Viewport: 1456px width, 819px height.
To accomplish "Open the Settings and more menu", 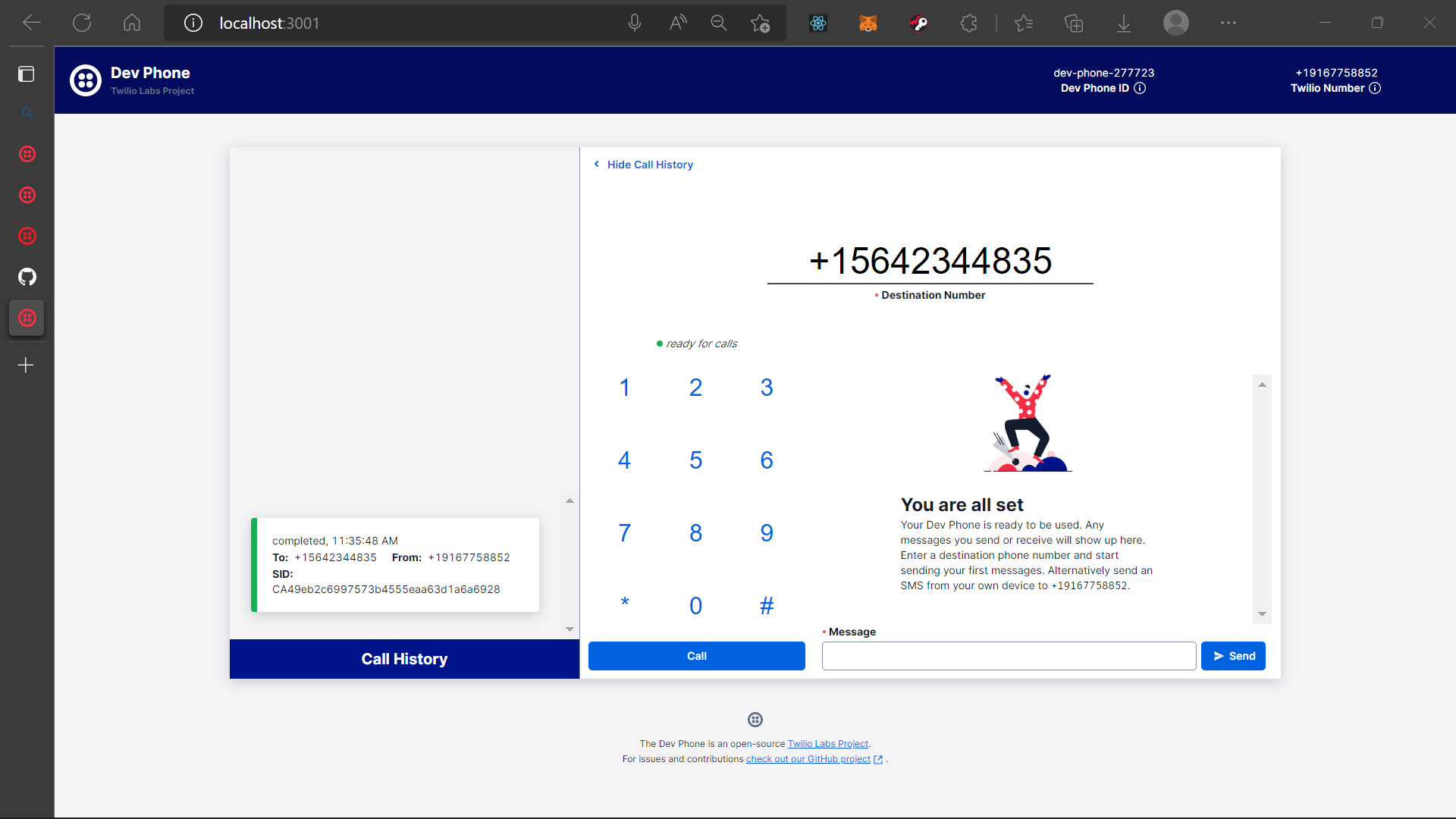I will 1227,23.
